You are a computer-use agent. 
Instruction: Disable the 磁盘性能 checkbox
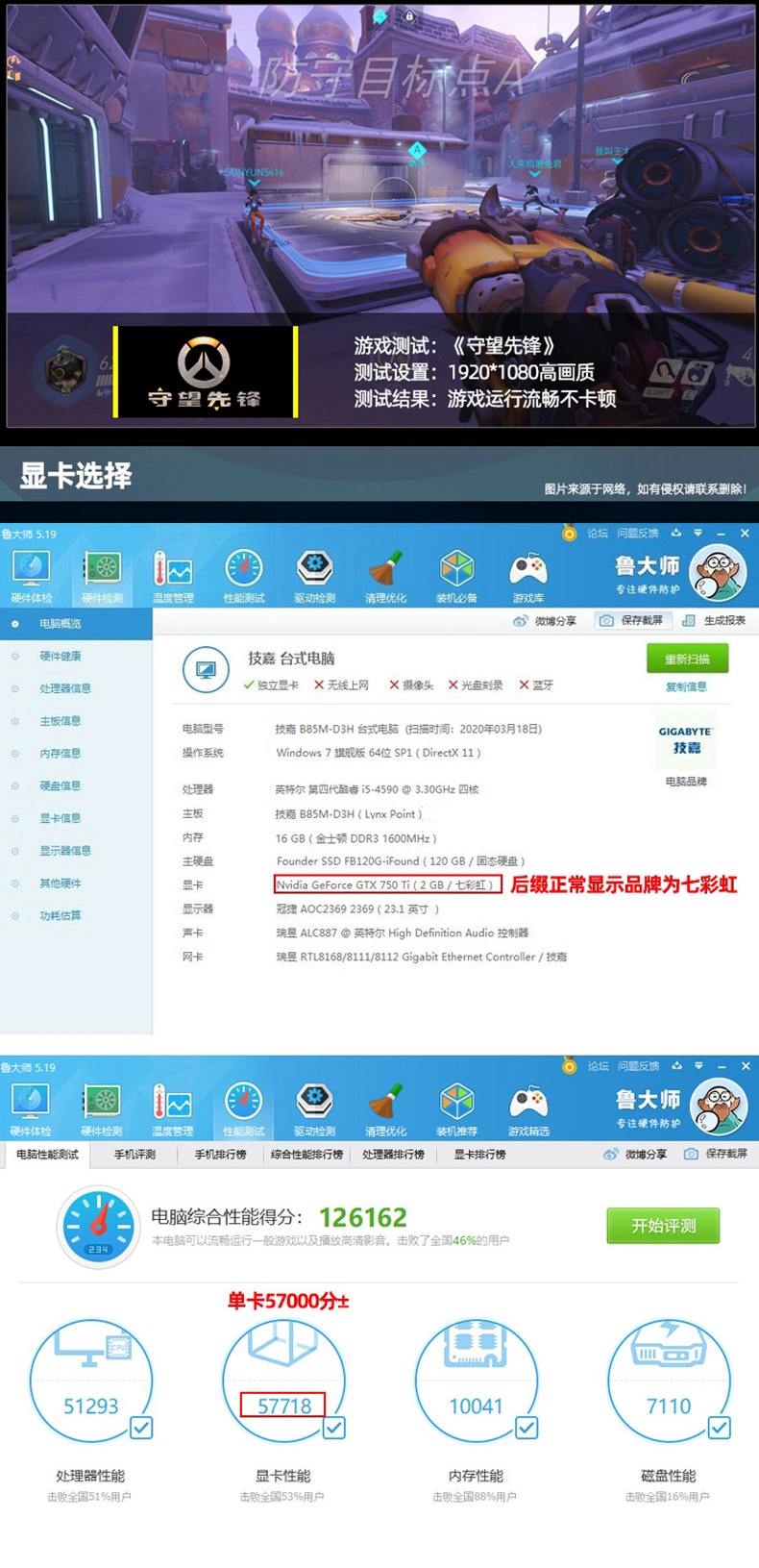tap(719, 1428)
